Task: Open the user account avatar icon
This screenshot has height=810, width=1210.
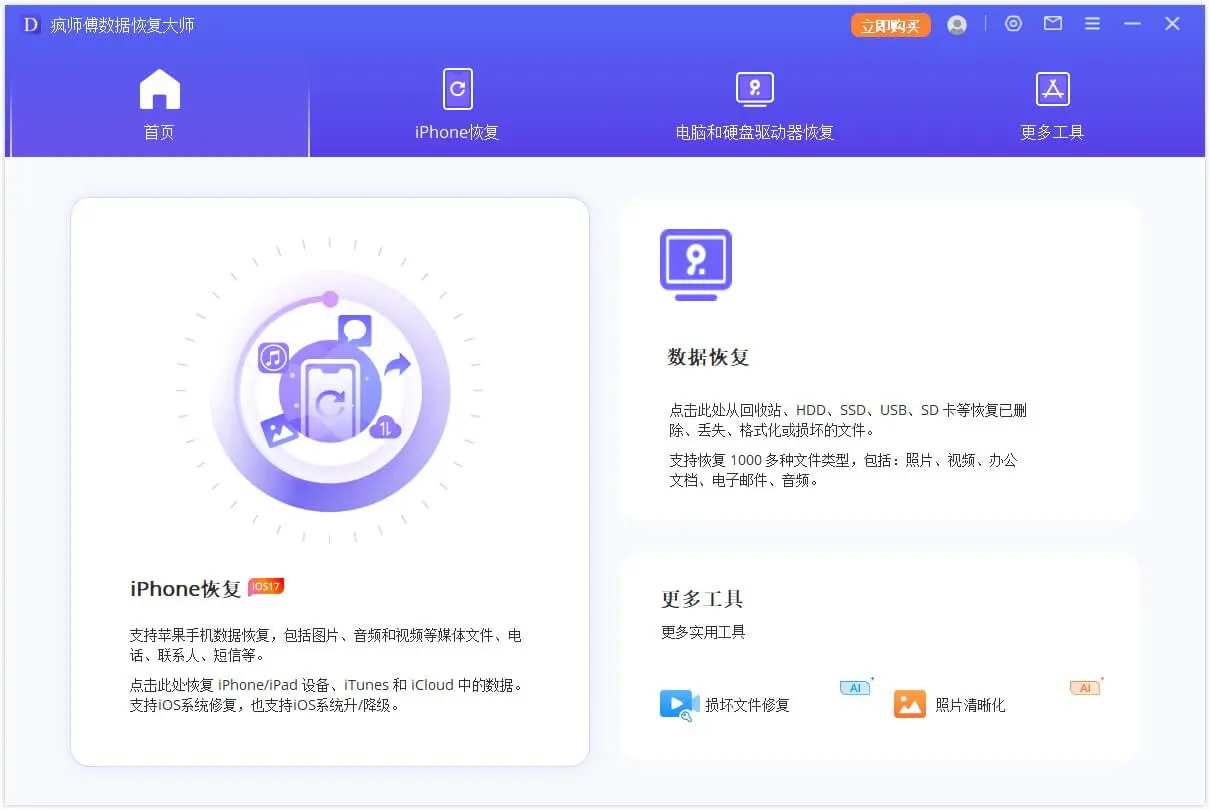Action: (957, 25)
